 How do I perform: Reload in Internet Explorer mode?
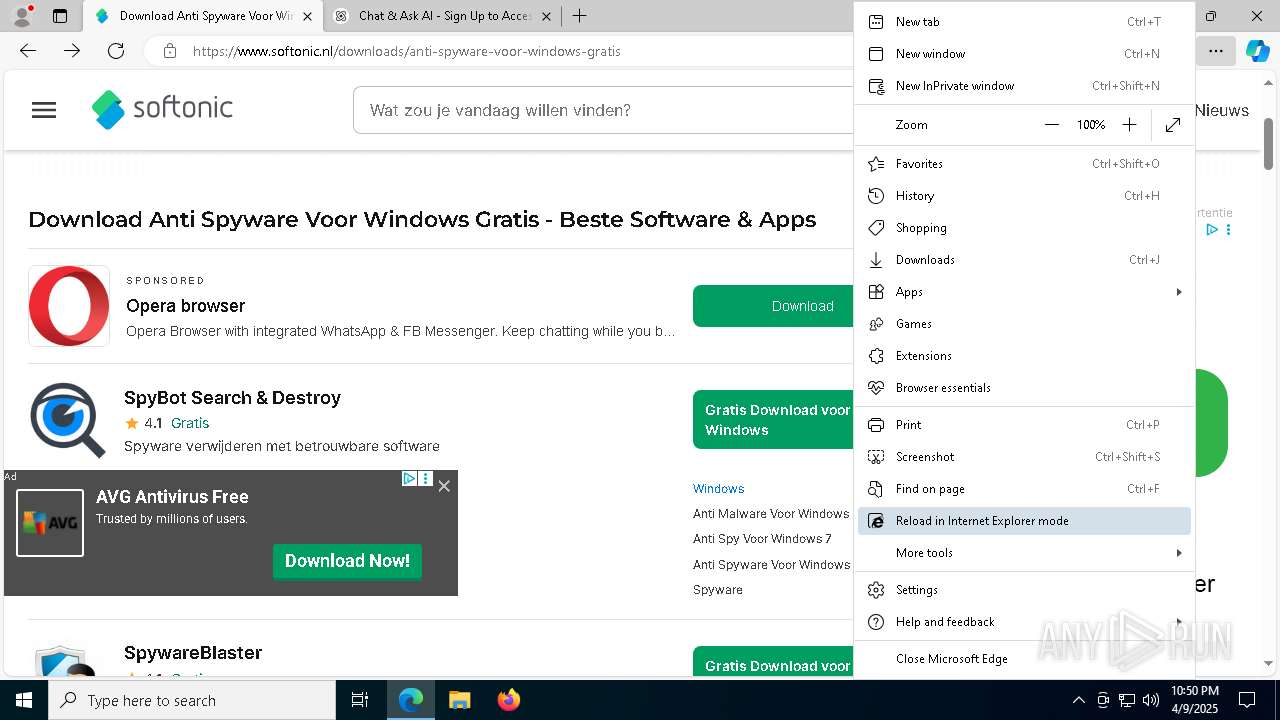pos(1024,521)
